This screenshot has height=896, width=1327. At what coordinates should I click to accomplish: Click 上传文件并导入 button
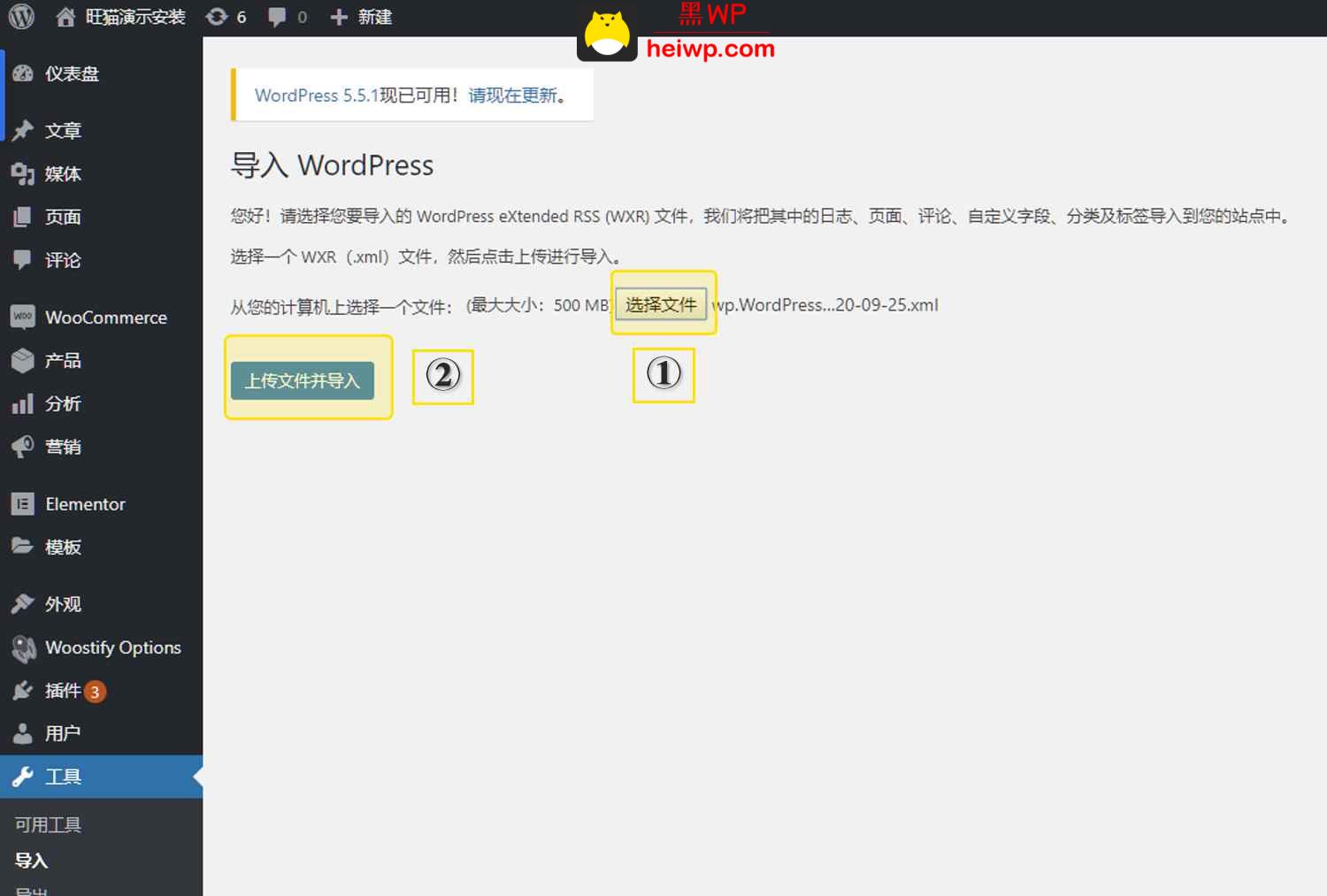point(303,380)
